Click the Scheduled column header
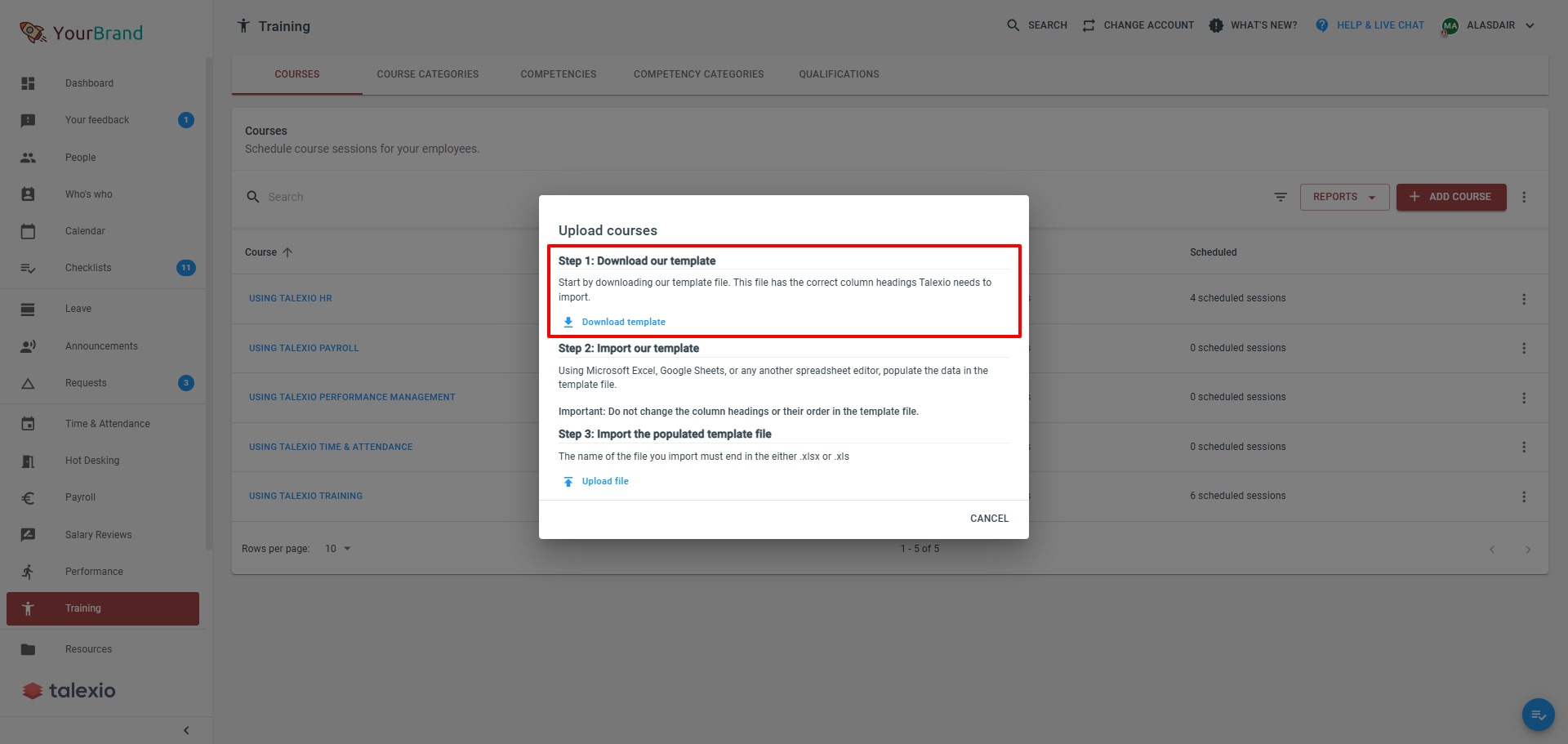The image size is (1568, 744). pos(1214,252)
